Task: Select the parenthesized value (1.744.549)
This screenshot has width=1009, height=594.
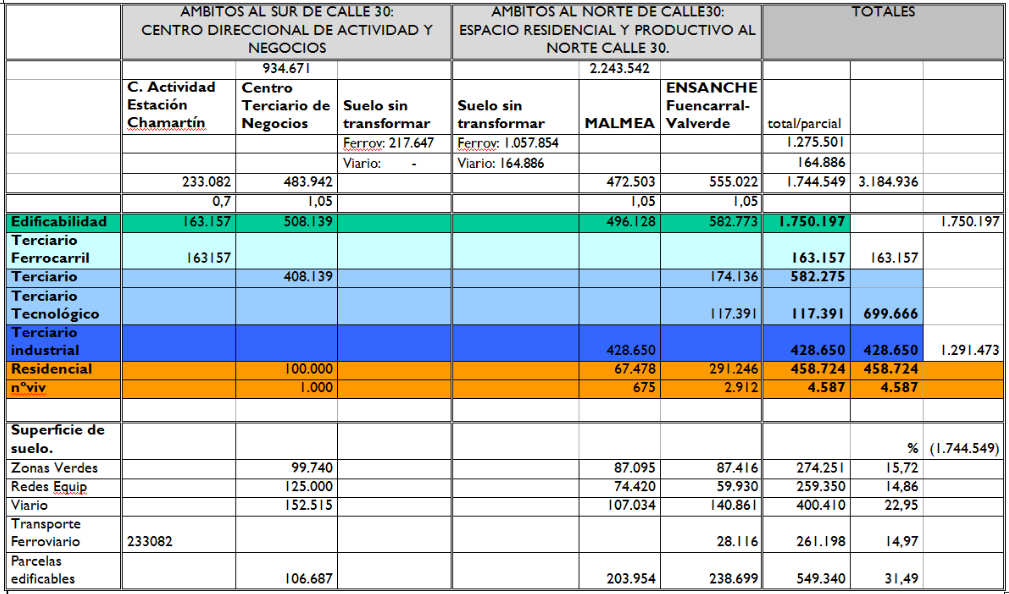Action: click(965, 449)
